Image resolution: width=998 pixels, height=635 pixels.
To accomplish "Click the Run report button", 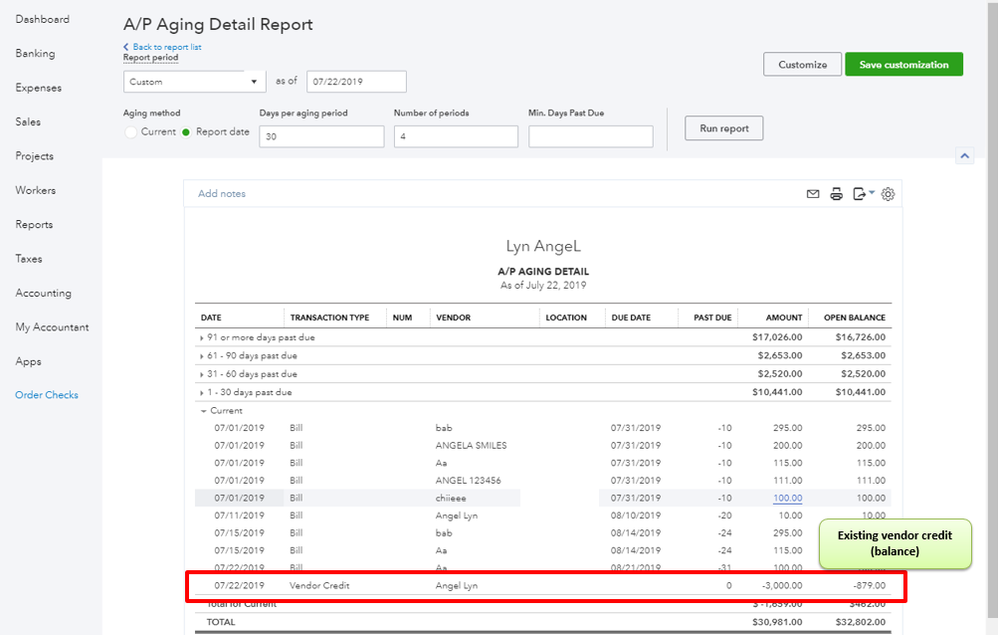I will point(724,128).
